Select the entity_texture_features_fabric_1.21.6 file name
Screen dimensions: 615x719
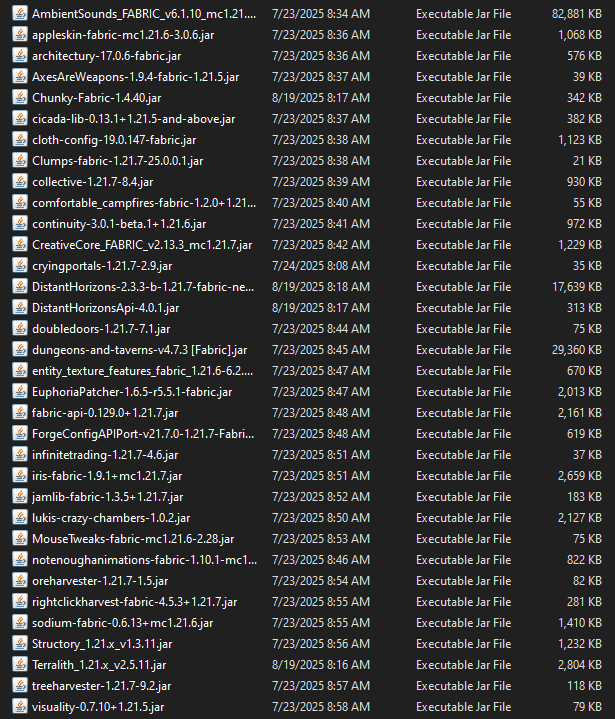[x=143, y=371]
